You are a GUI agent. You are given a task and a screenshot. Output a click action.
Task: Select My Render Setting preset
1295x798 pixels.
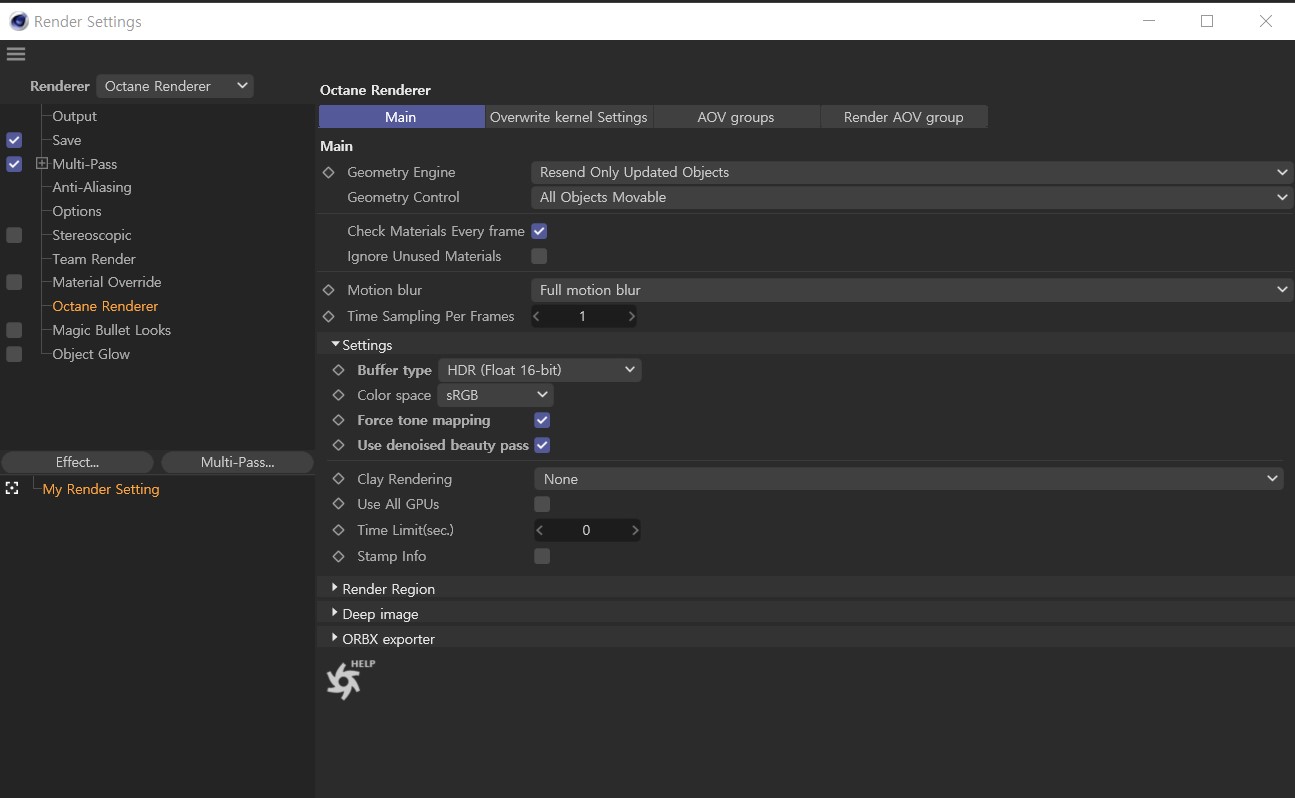pyautogui.click(x=101, y=489)
